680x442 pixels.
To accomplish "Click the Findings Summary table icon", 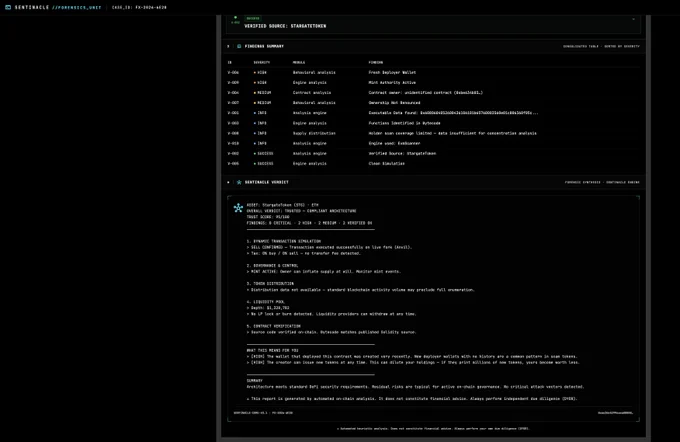I will pyautogui.click(x=239, y=46).
